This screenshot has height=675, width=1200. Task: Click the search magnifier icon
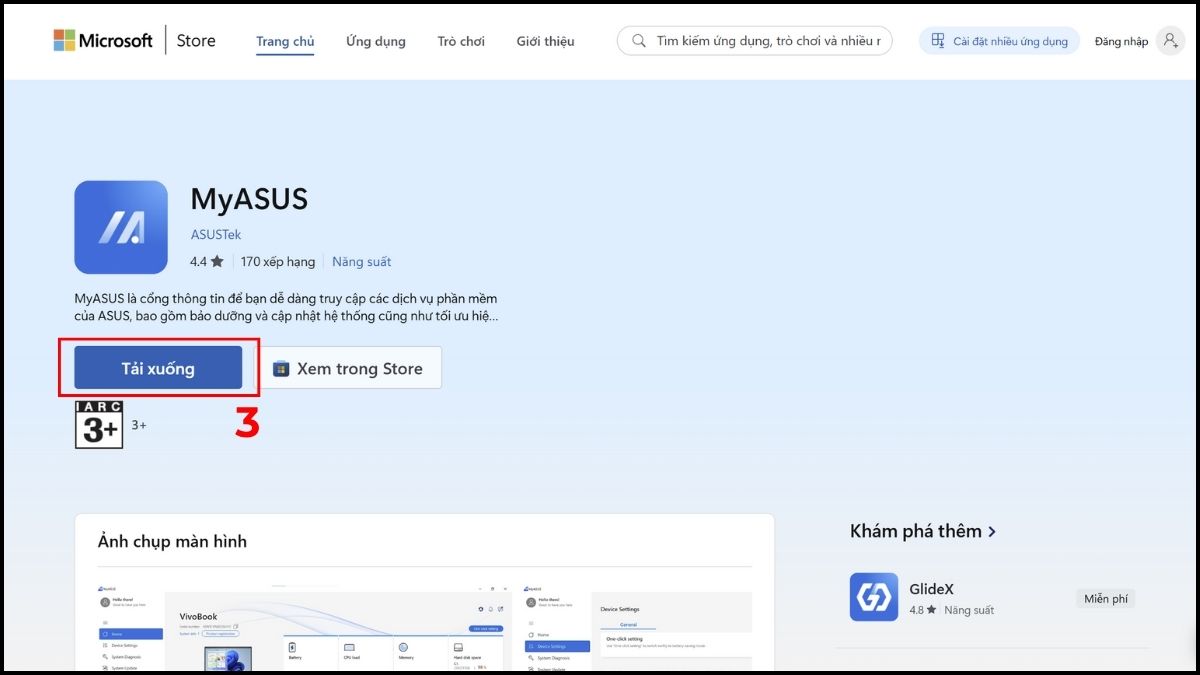637,41
